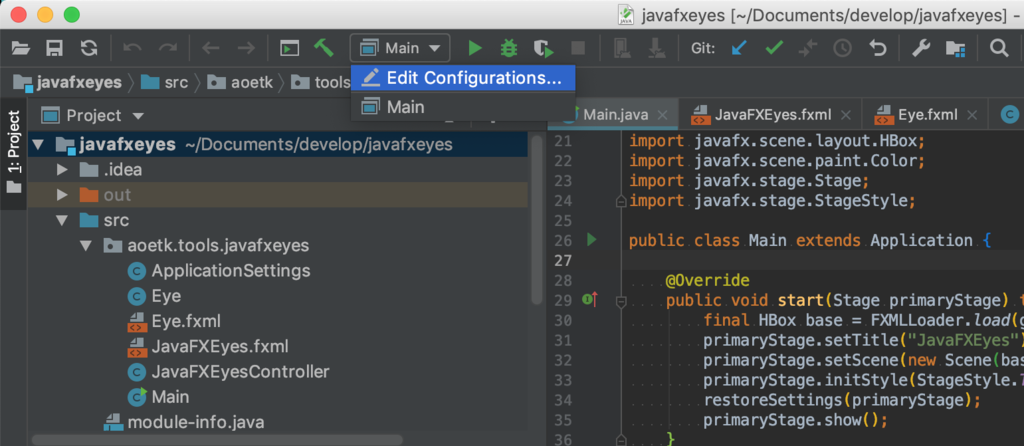Select JavaFXEyes.fxml in project tree
The image size is (1024, 446).
tap(220, 346)
